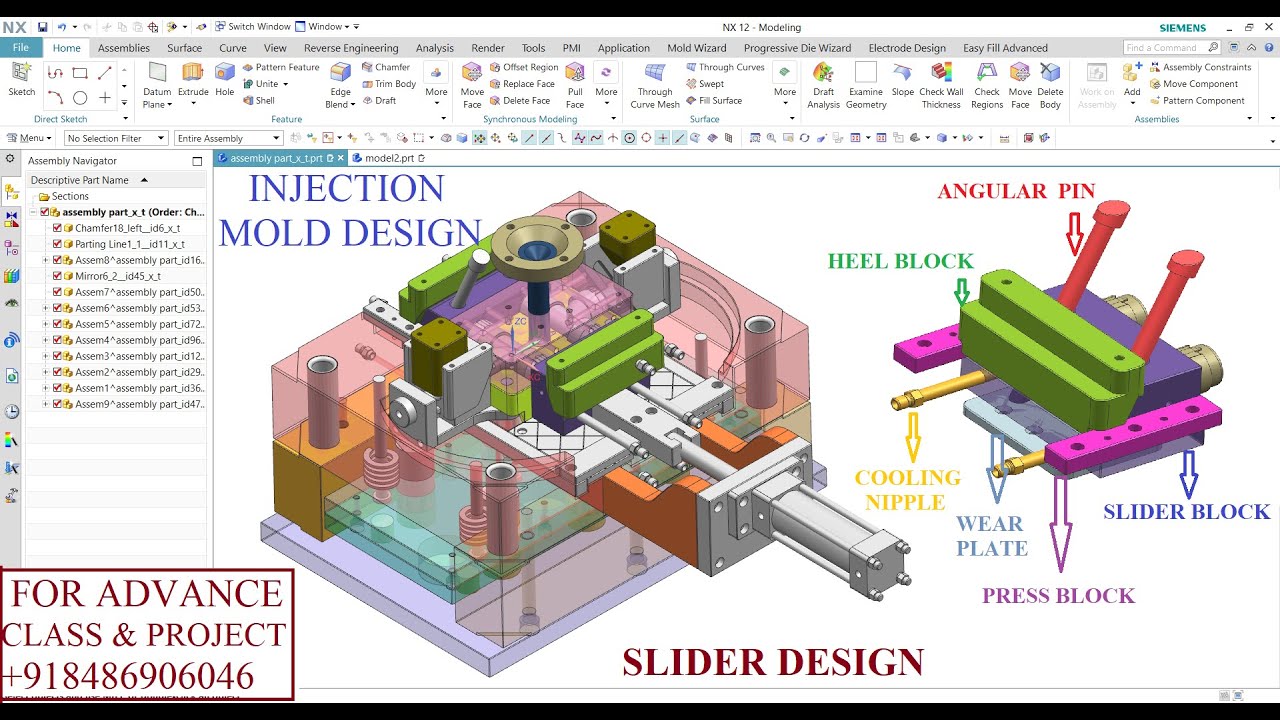Apply an Edge Blend
This screenshot has height=720, width=1280.
pyautogui.click(x=340, y=85)
